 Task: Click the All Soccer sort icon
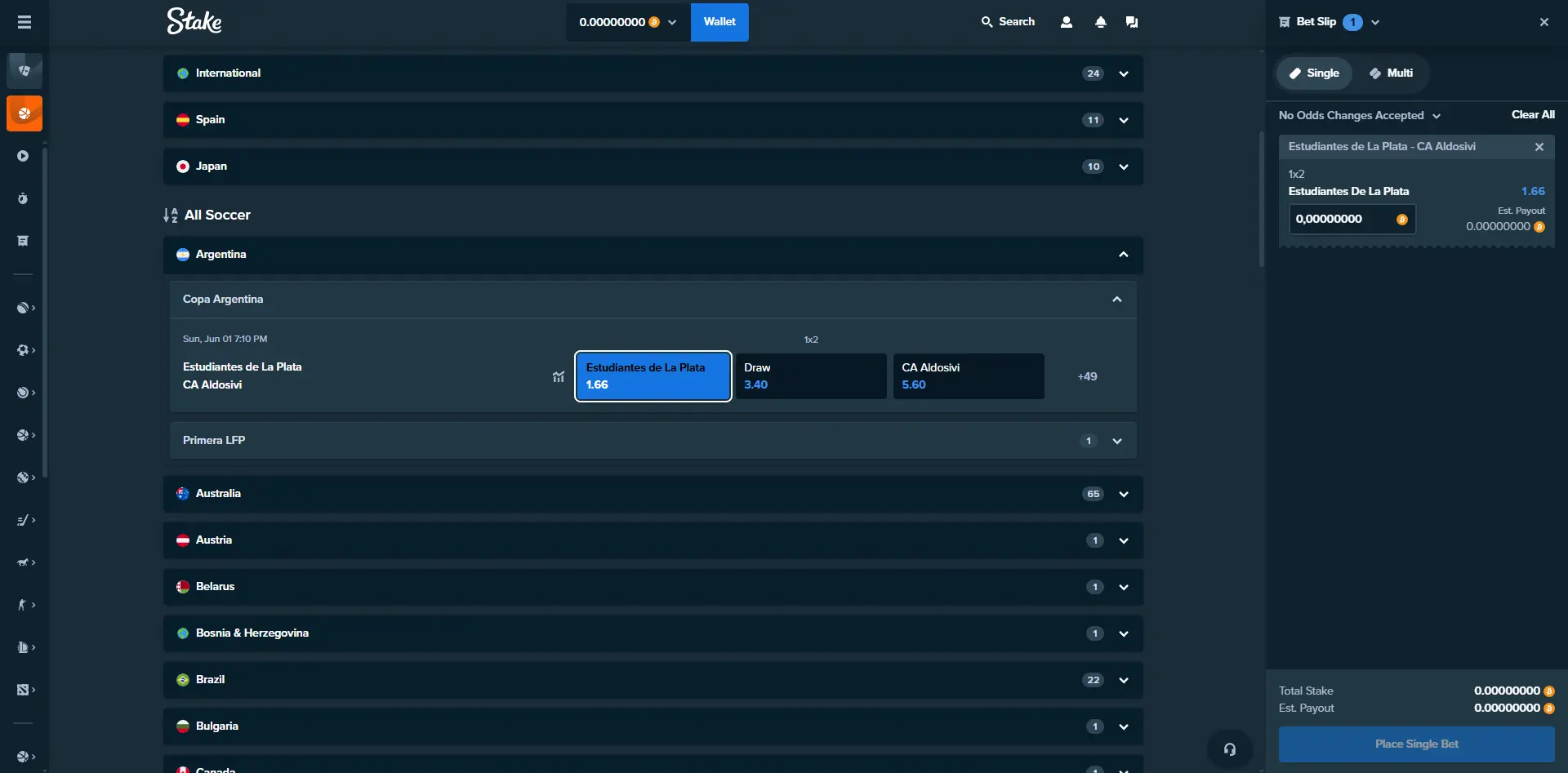pos(170,215)
